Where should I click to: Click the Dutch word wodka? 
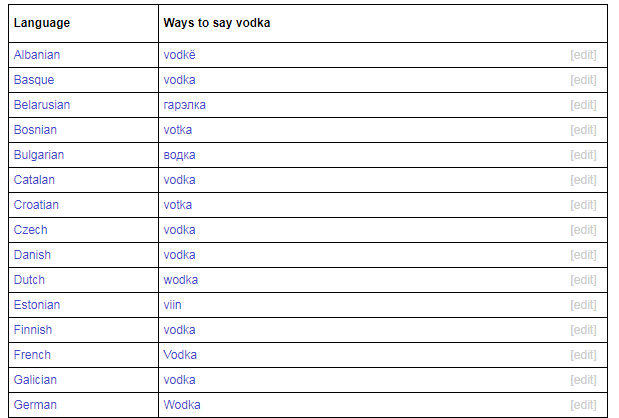(x=181, y=280)
